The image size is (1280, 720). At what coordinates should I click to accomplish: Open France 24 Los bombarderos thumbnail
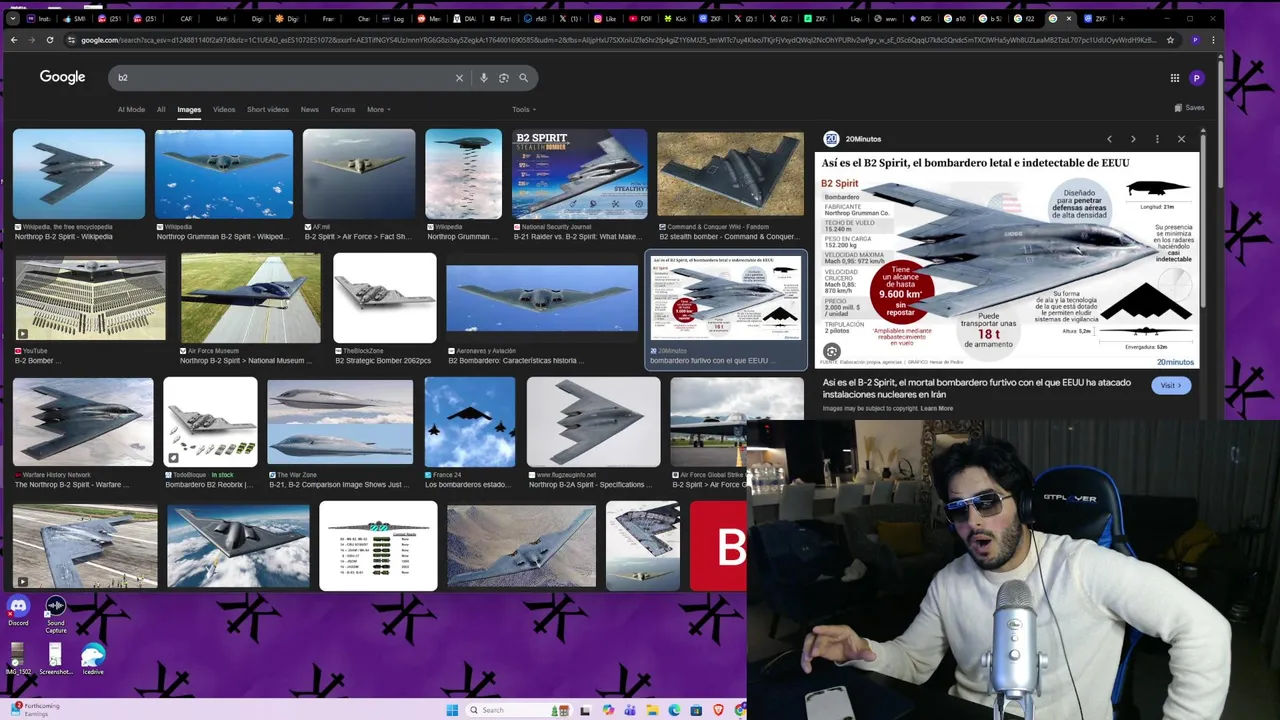click(x=470, y=422)
